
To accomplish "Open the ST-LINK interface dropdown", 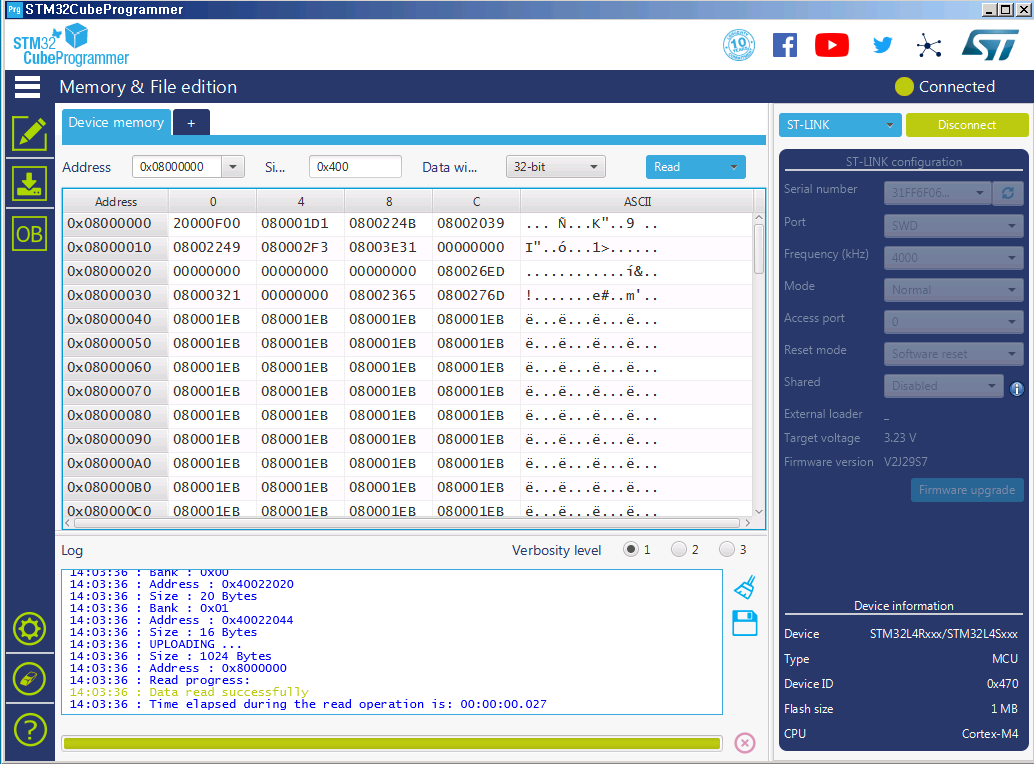I will pos(839,125).
